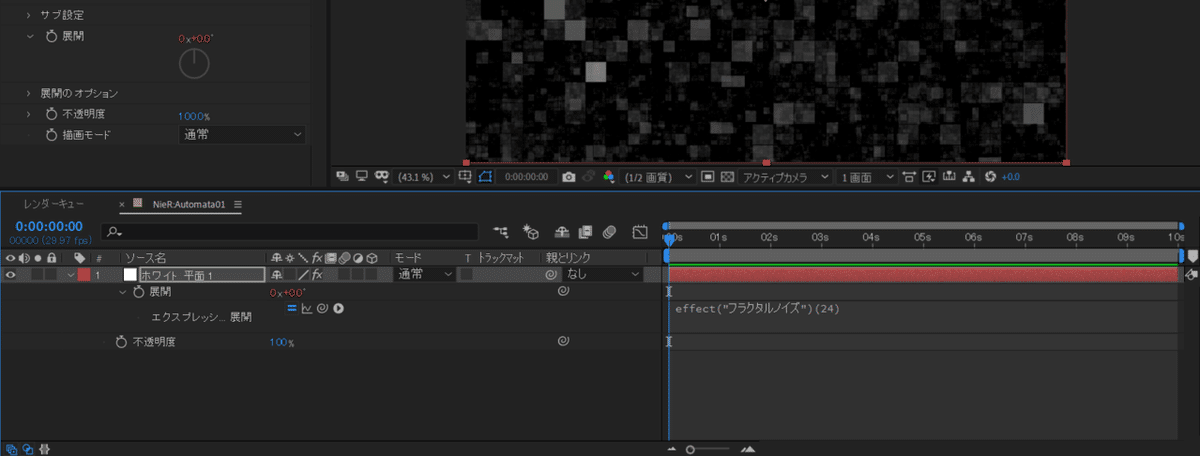
Task: Open the 親とリンク なし dropdown
Action: pyautogui.click(x=602, y=274)
